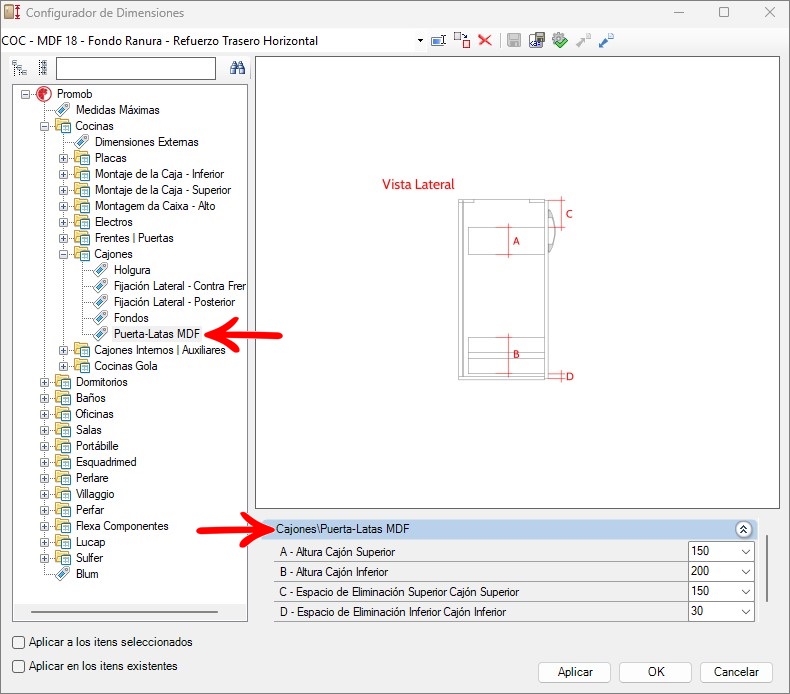Viewport: 790px width, 694px height.
Task: Click the gear with green checkmark icon
Action: point(560,40)
